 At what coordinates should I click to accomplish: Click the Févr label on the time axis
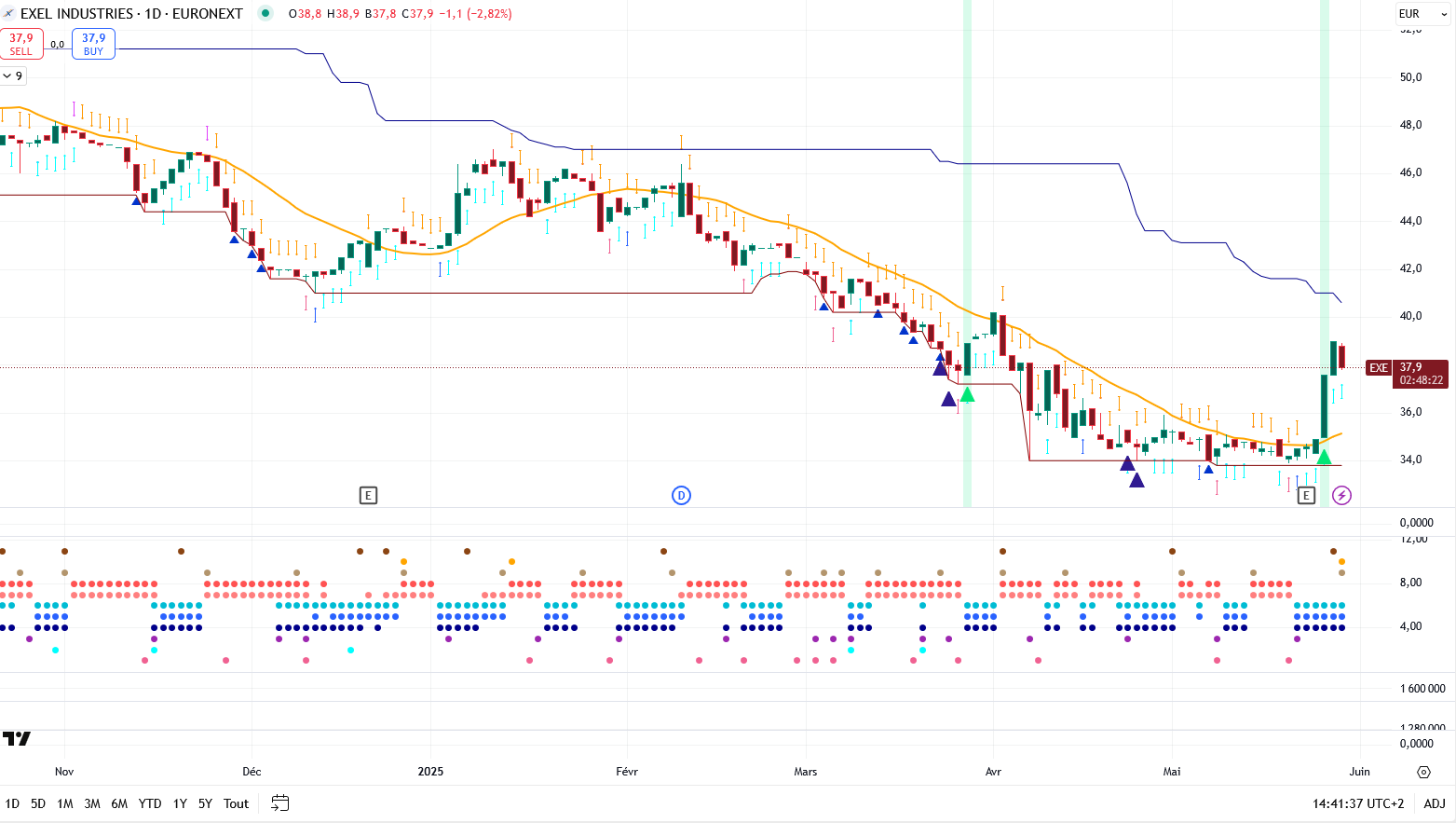pyautogui.click(x=627, y=772)
